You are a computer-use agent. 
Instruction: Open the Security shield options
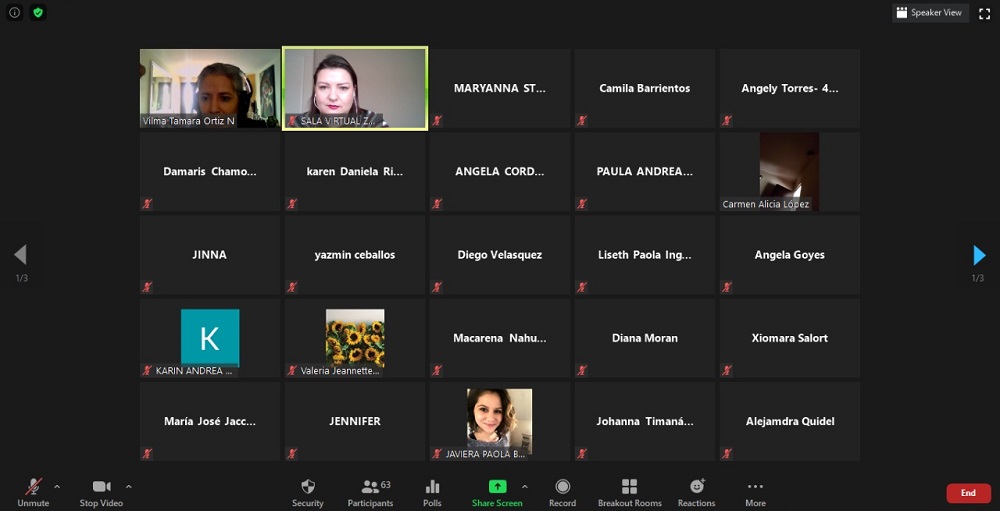[x=308, y=487]
